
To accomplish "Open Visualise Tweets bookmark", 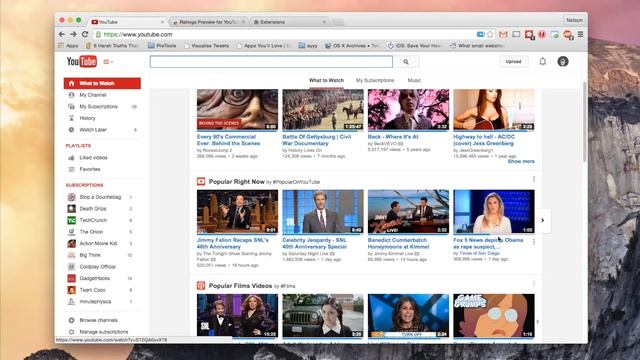I will point(207,46).
